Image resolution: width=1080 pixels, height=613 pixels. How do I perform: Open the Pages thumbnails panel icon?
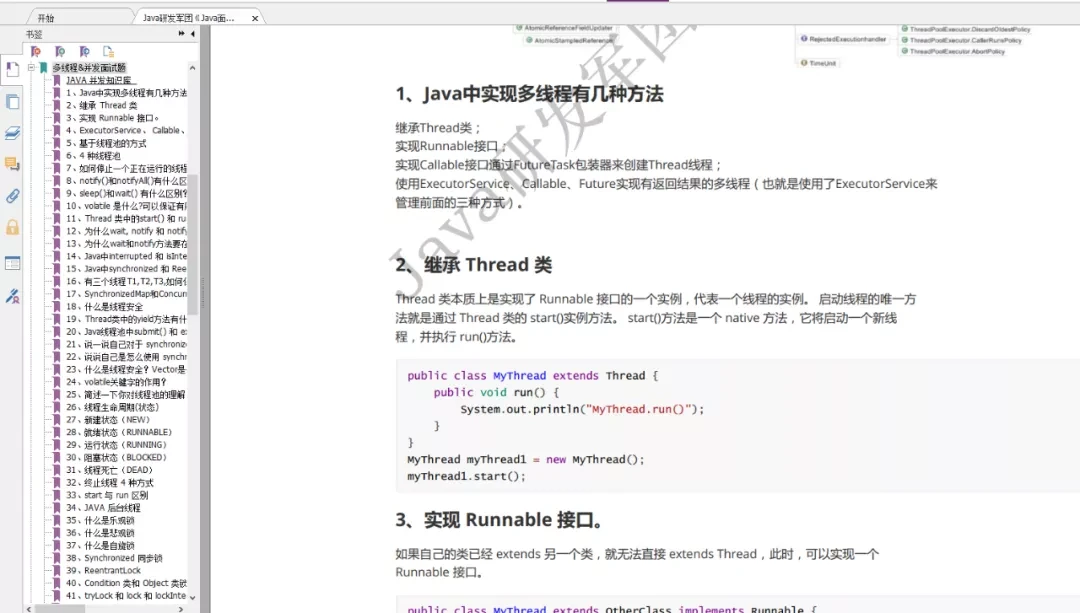click(x=12, y=102)
